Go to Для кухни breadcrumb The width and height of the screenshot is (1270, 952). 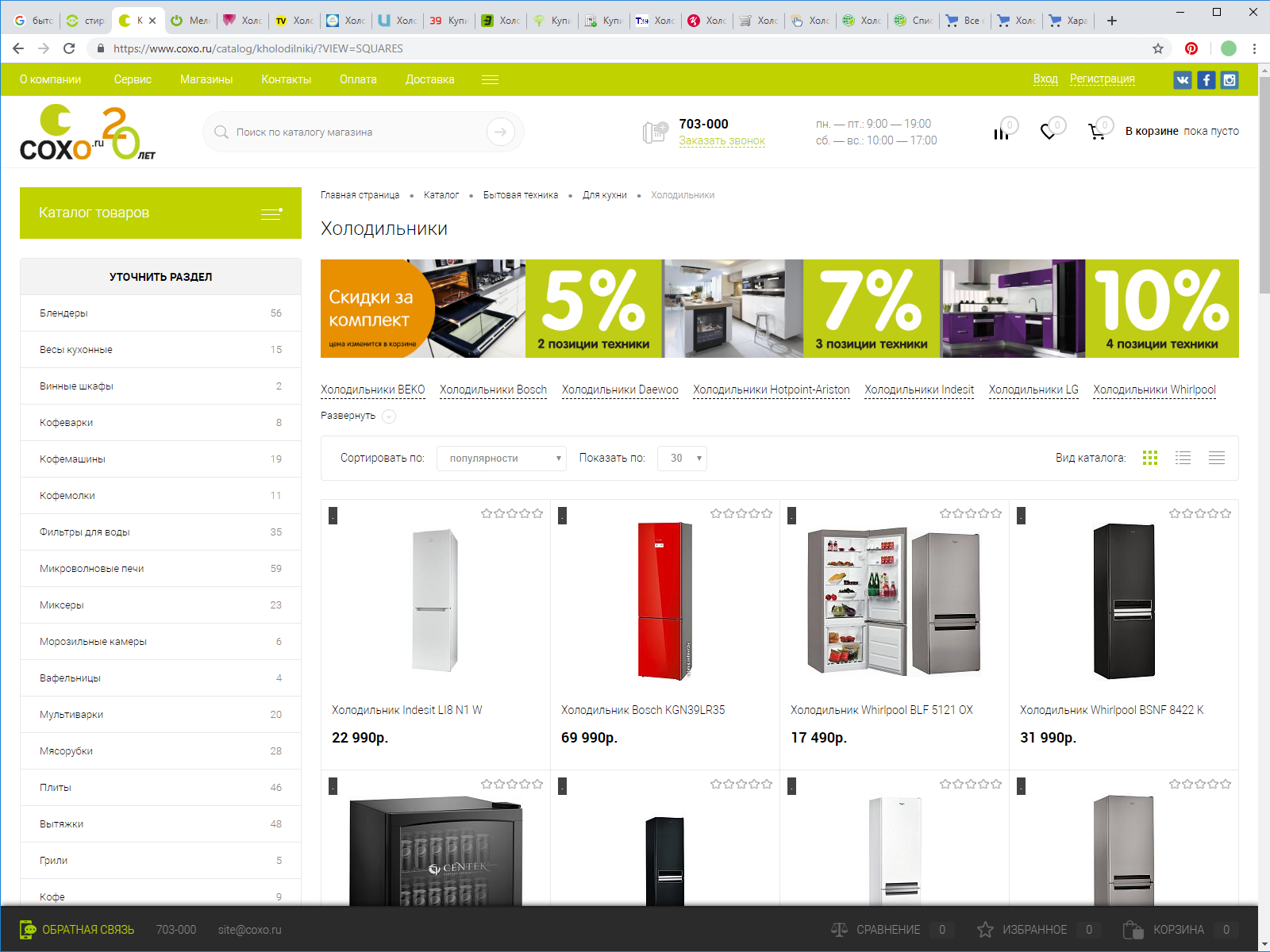pyautogui.click(x=605, y=195)
